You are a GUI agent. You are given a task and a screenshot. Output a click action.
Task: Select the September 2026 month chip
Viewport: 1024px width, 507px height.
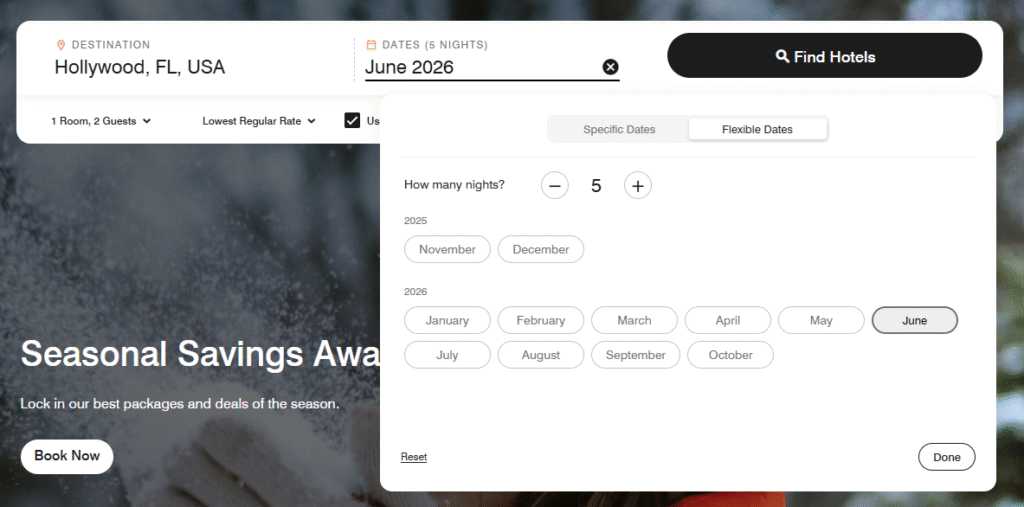(635, 355)
